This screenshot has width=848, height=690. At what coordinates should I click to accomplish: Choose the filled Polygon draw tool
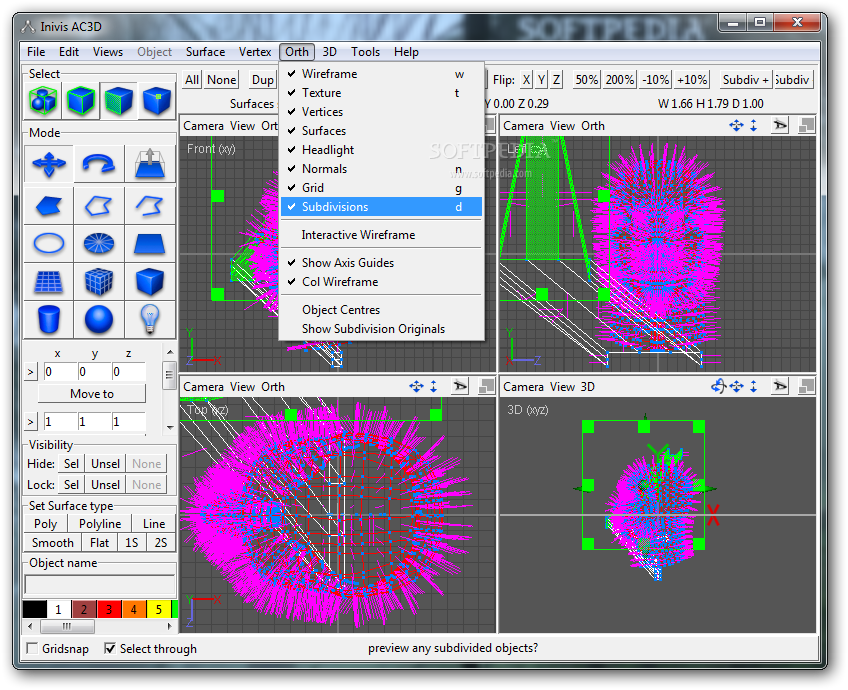(49, 206)
